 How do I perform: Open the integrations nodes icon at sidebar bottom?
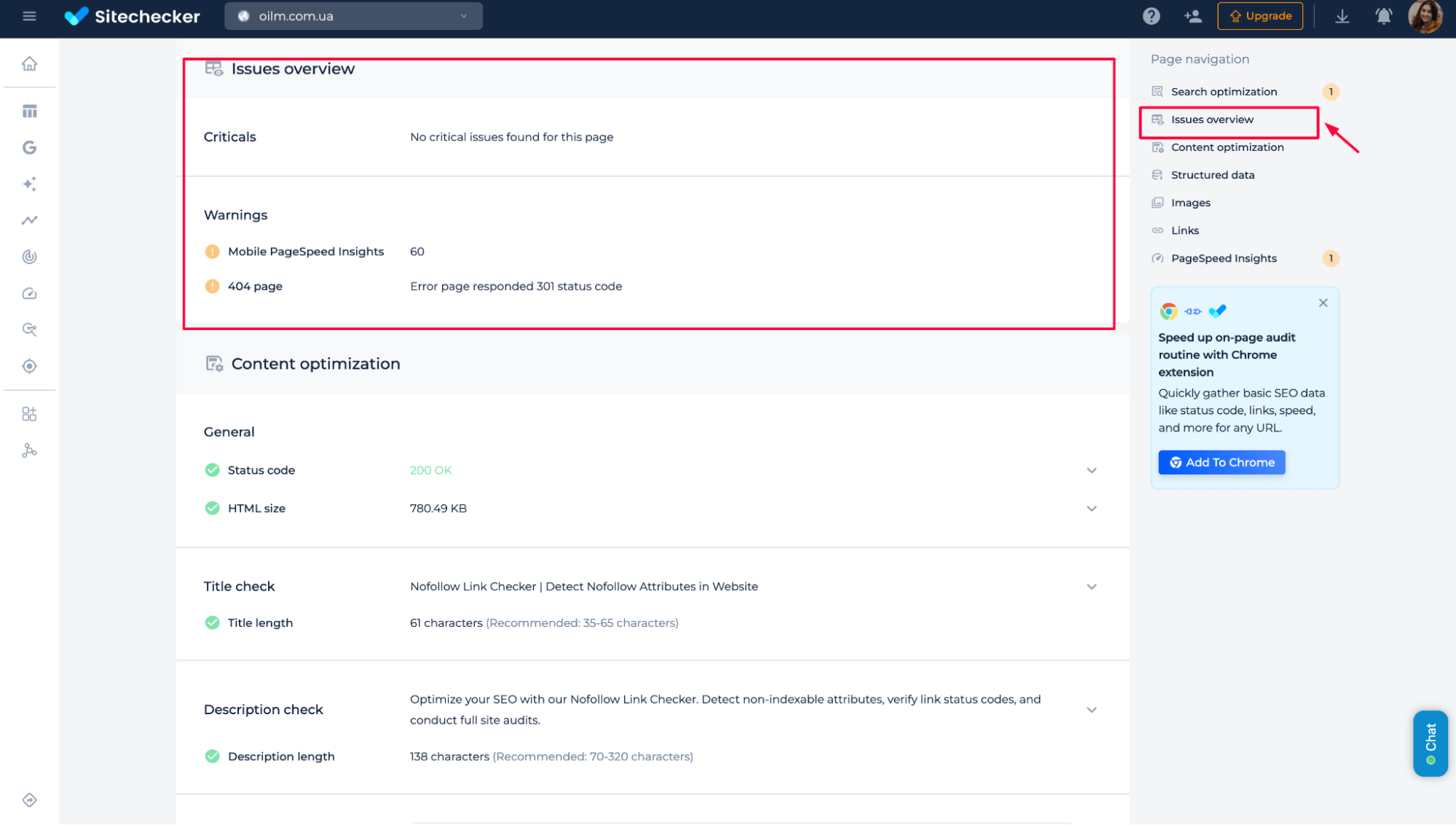(x=29, y=450)
